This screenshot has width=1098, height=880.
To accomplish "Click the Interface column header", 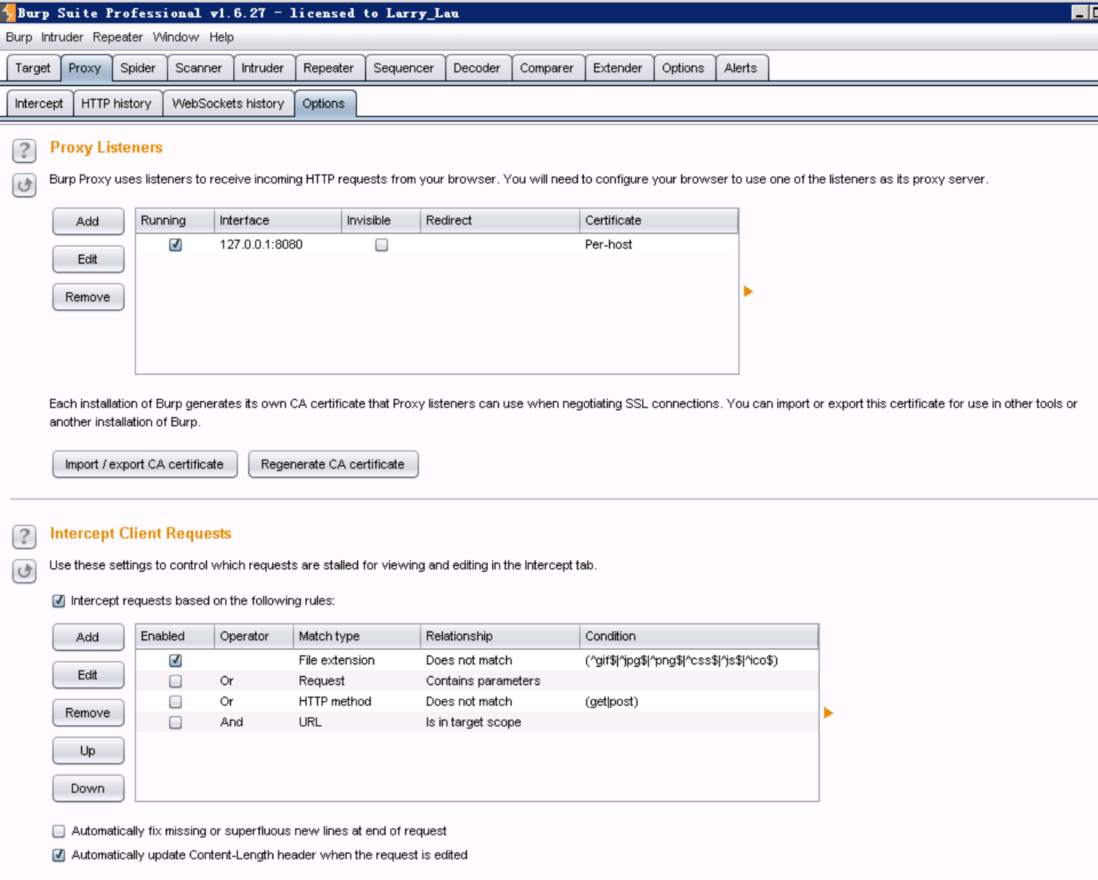I will (277, 221).
